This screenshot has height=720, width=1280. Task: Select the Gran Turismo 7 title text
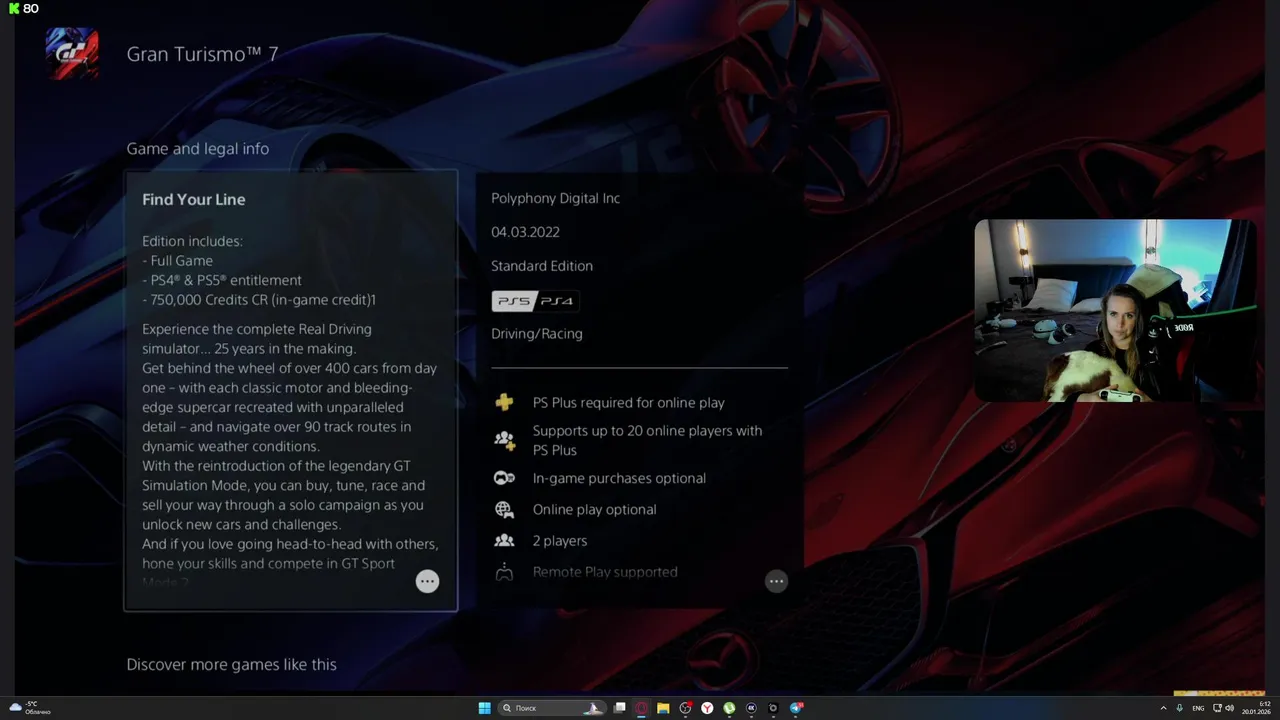click(203, 54)
